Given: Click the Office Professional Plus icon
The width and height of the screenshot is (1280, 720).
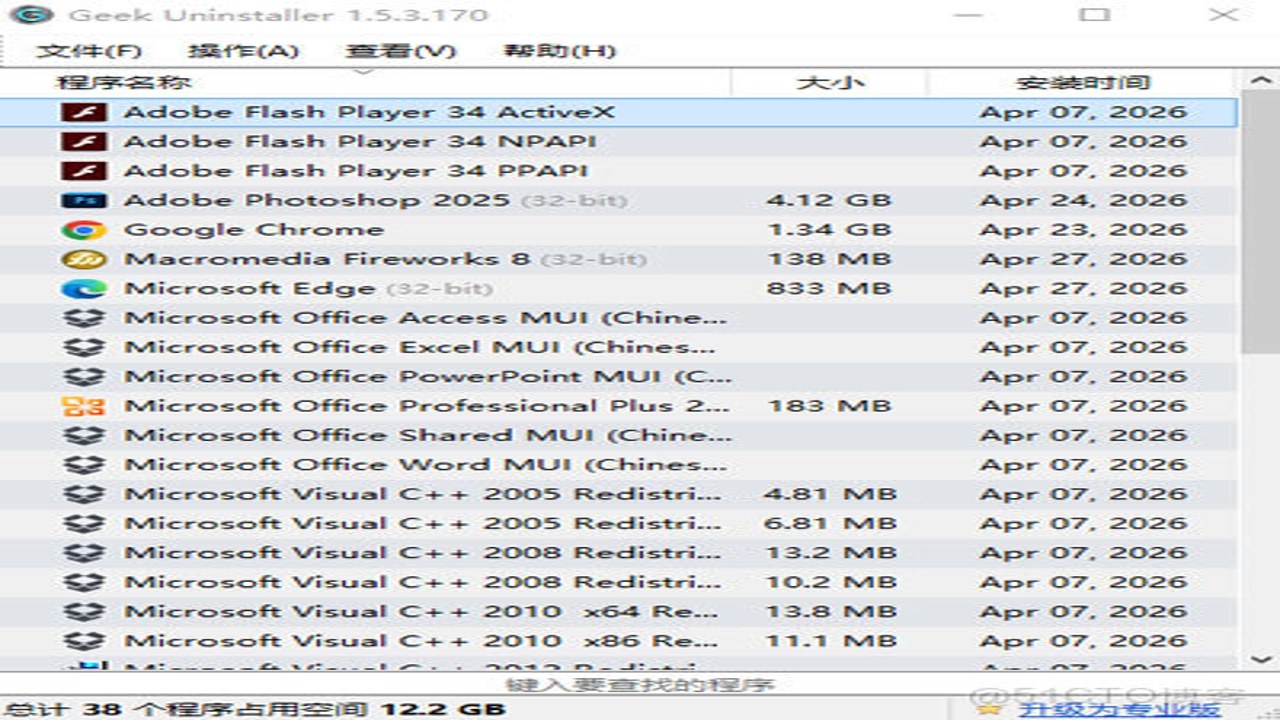Looking at the screenshot, I should pyautogui.click(x=83, y=406).
